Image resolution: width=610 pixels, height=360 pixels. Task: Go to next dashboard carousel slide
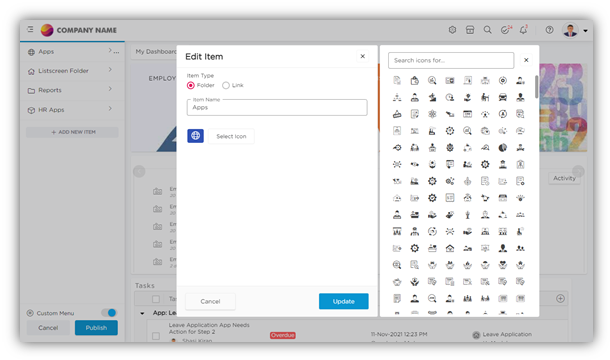[x=578, y=171]
